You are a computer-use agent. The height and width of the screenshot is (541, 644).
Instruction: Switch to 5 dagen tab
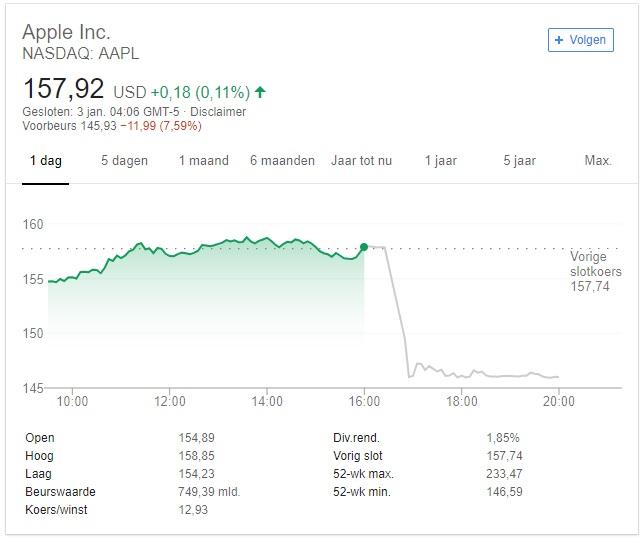click(124, 160)
